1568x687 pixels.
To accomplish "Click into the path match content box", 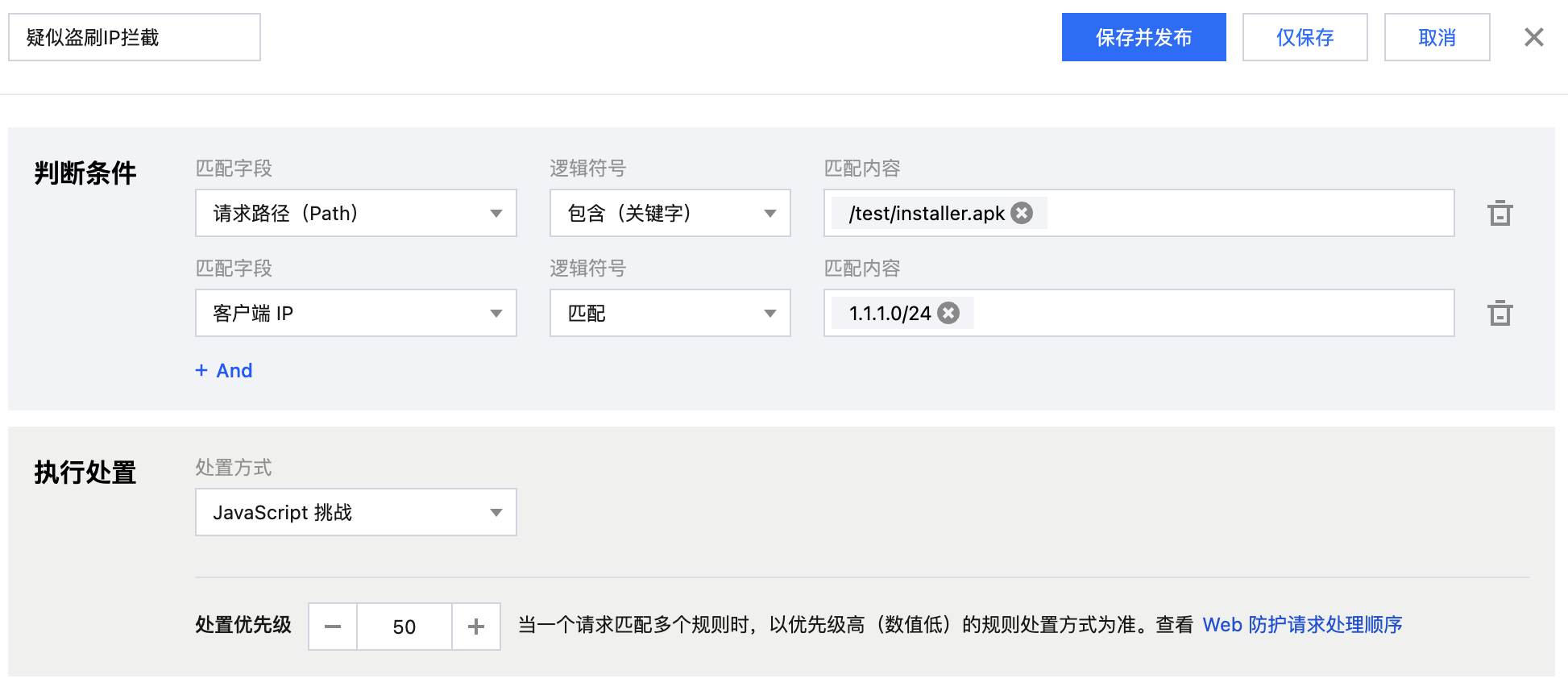I will [x=1249, y=213].
